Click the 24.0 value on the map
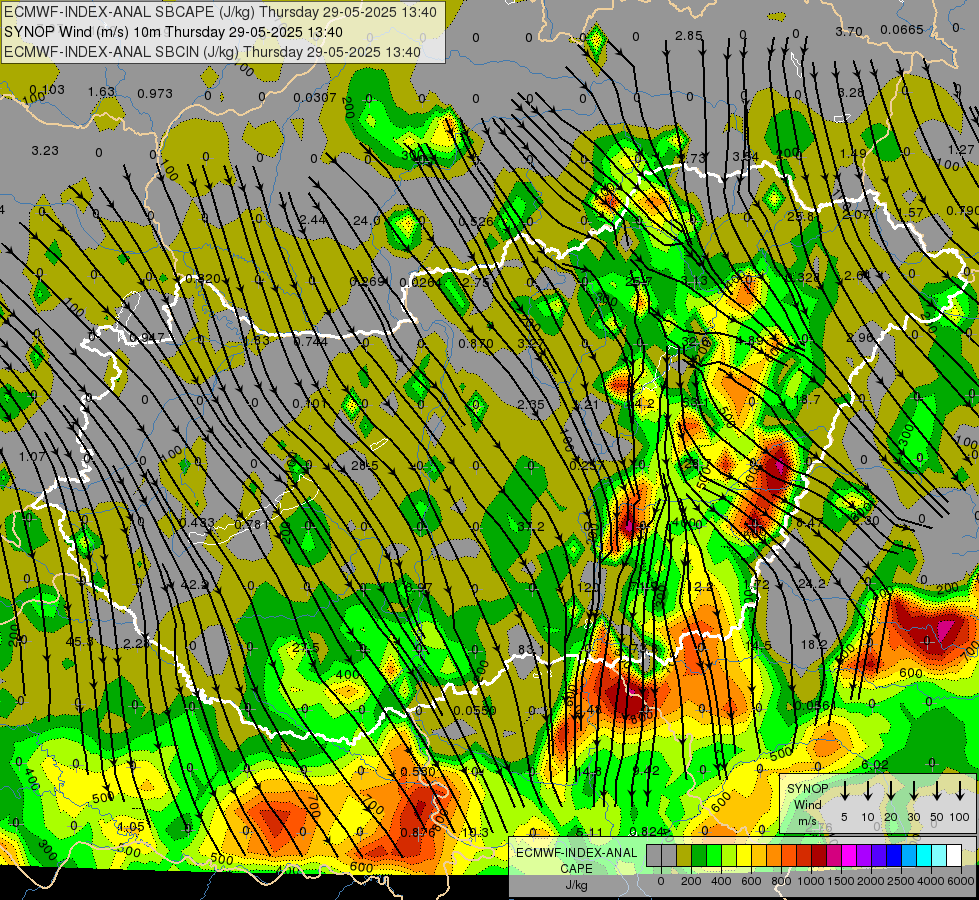The width and height of the screenshot is (979, 900). tap(367, 220)
